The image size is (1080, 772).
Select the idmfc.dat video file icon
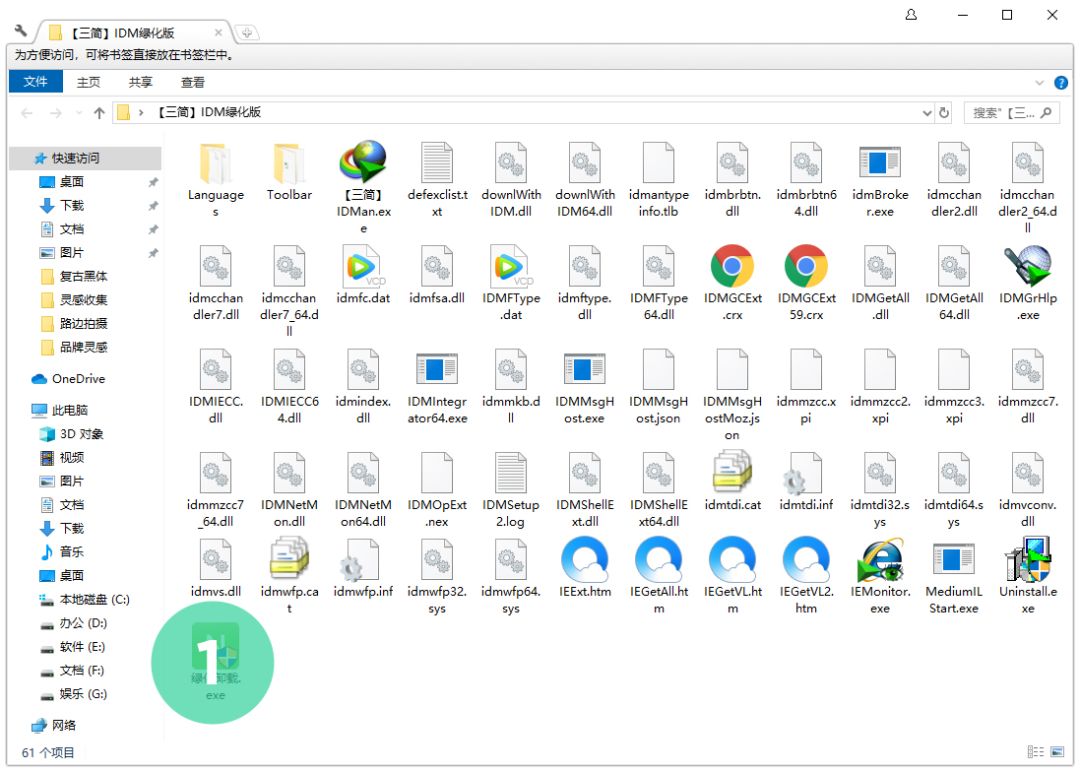[x=362, y=268]
